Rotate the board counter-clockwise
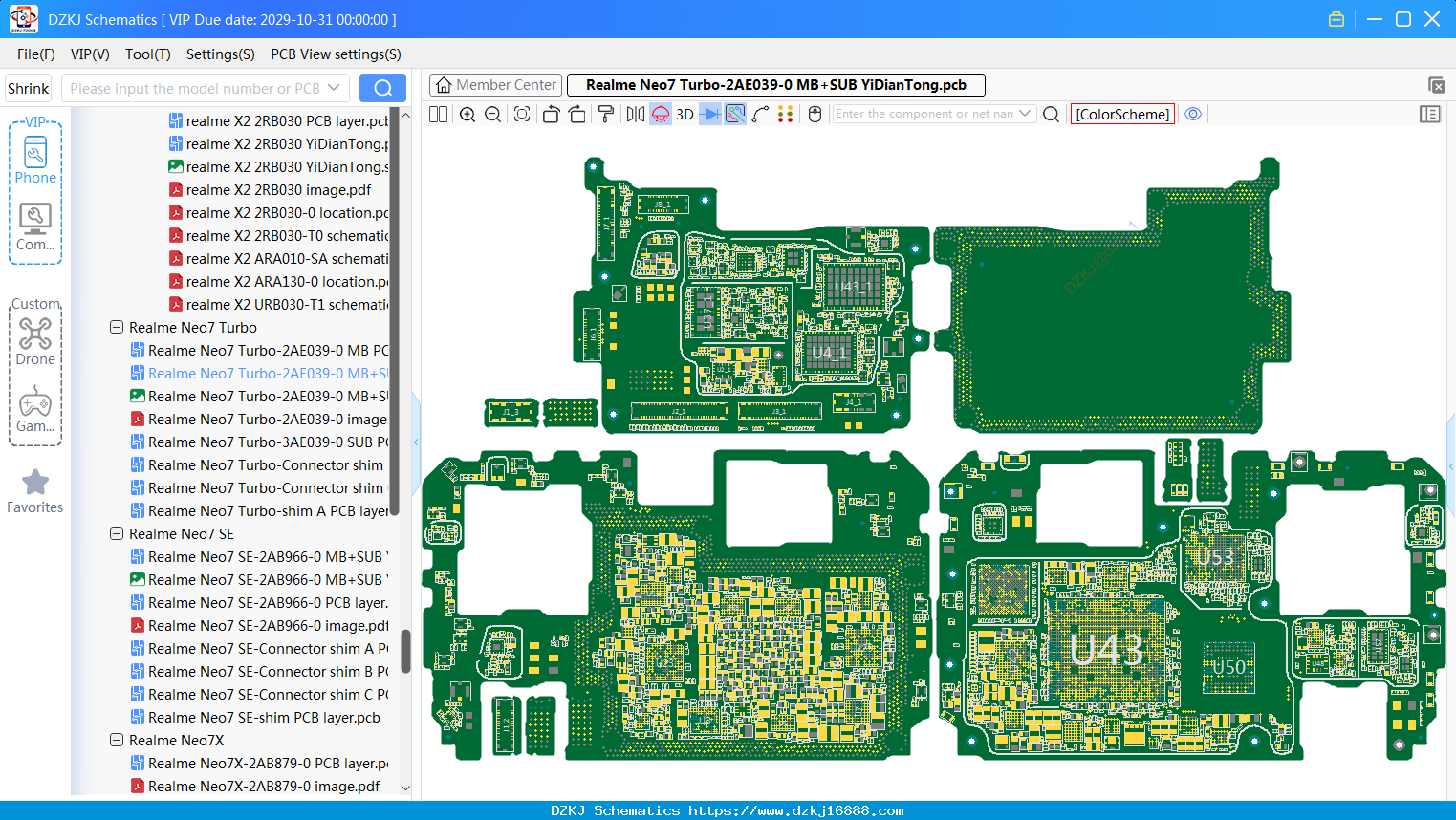 click(x=551, y=114)
